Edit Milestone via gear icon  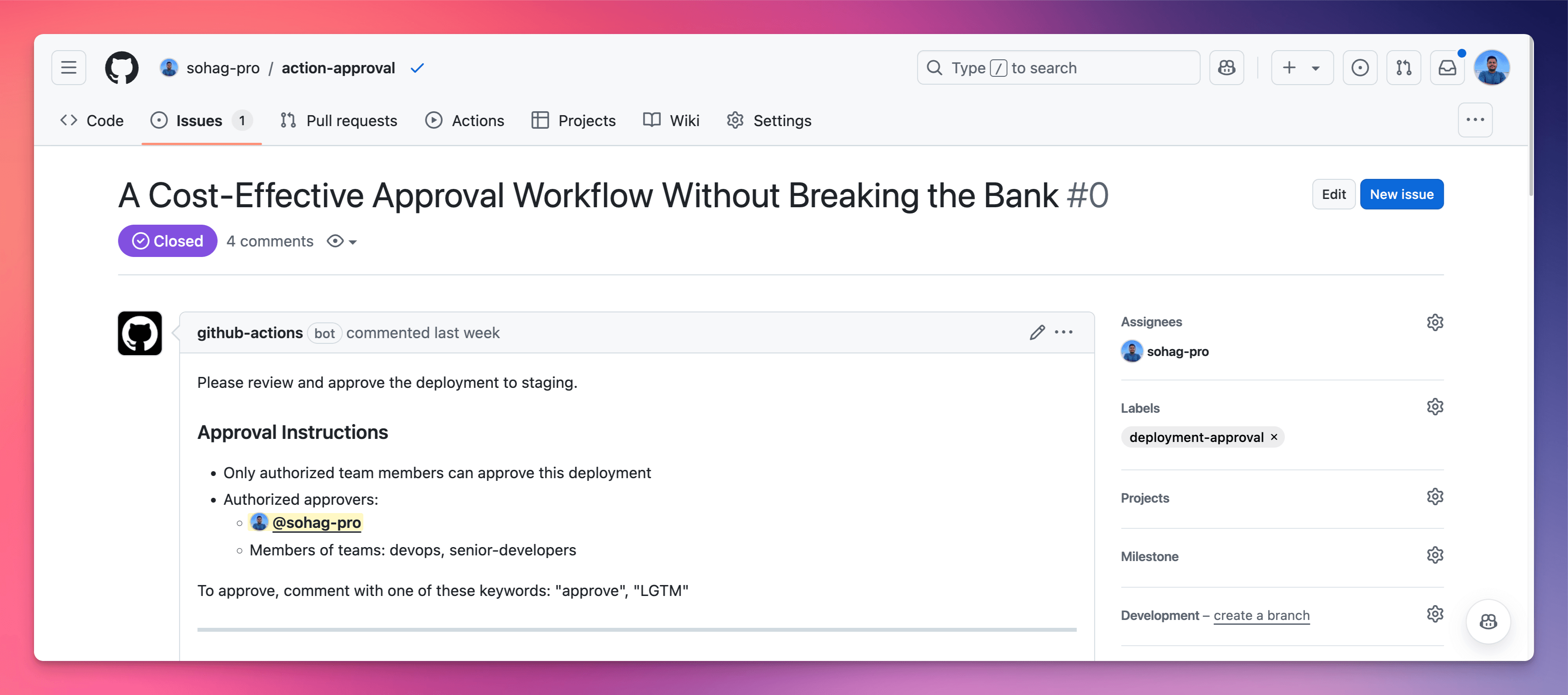pyautogui.click(x=1435, y=555)
